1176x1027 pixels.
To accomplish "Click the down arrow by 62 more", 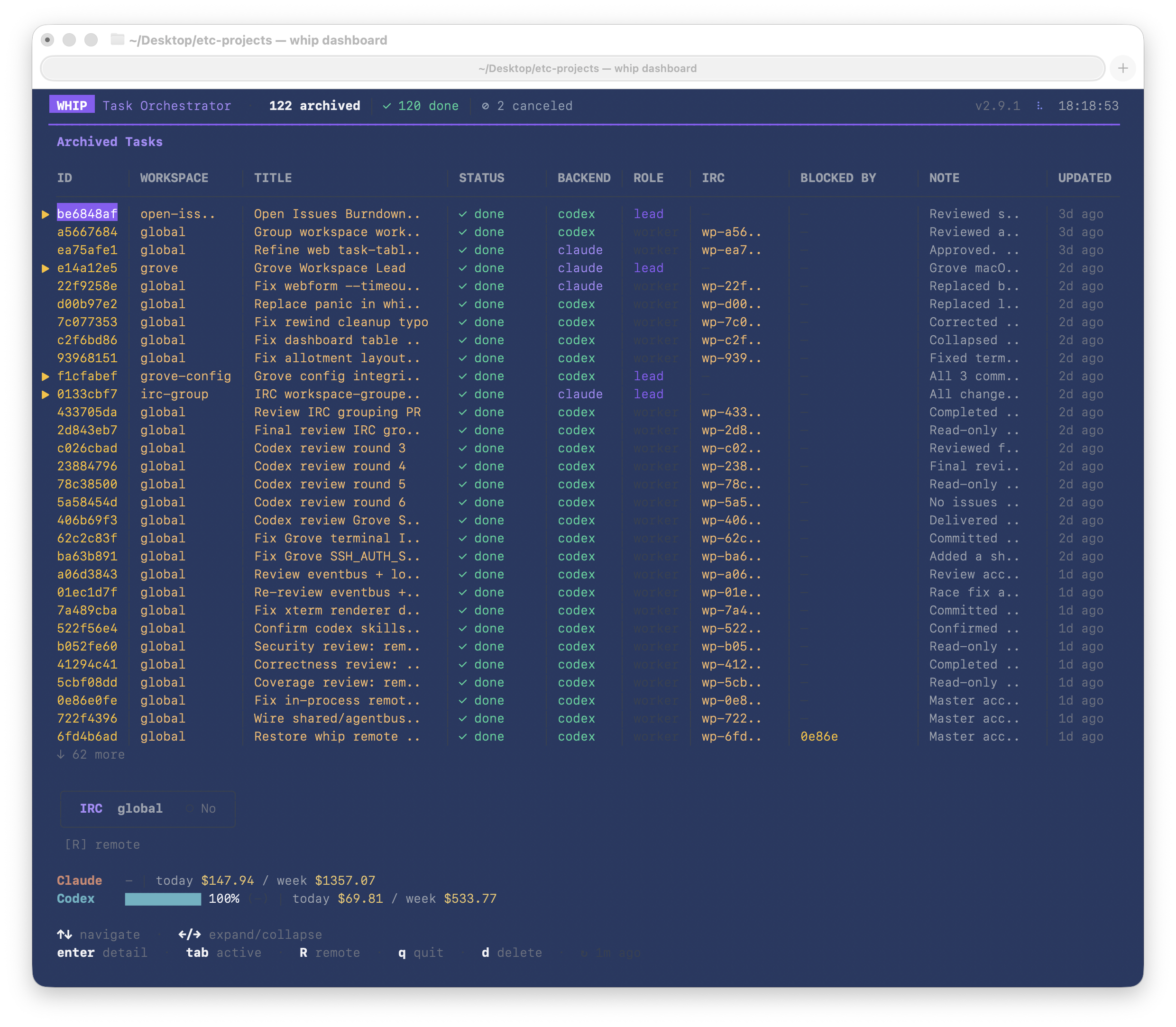I will click(61, 755).
